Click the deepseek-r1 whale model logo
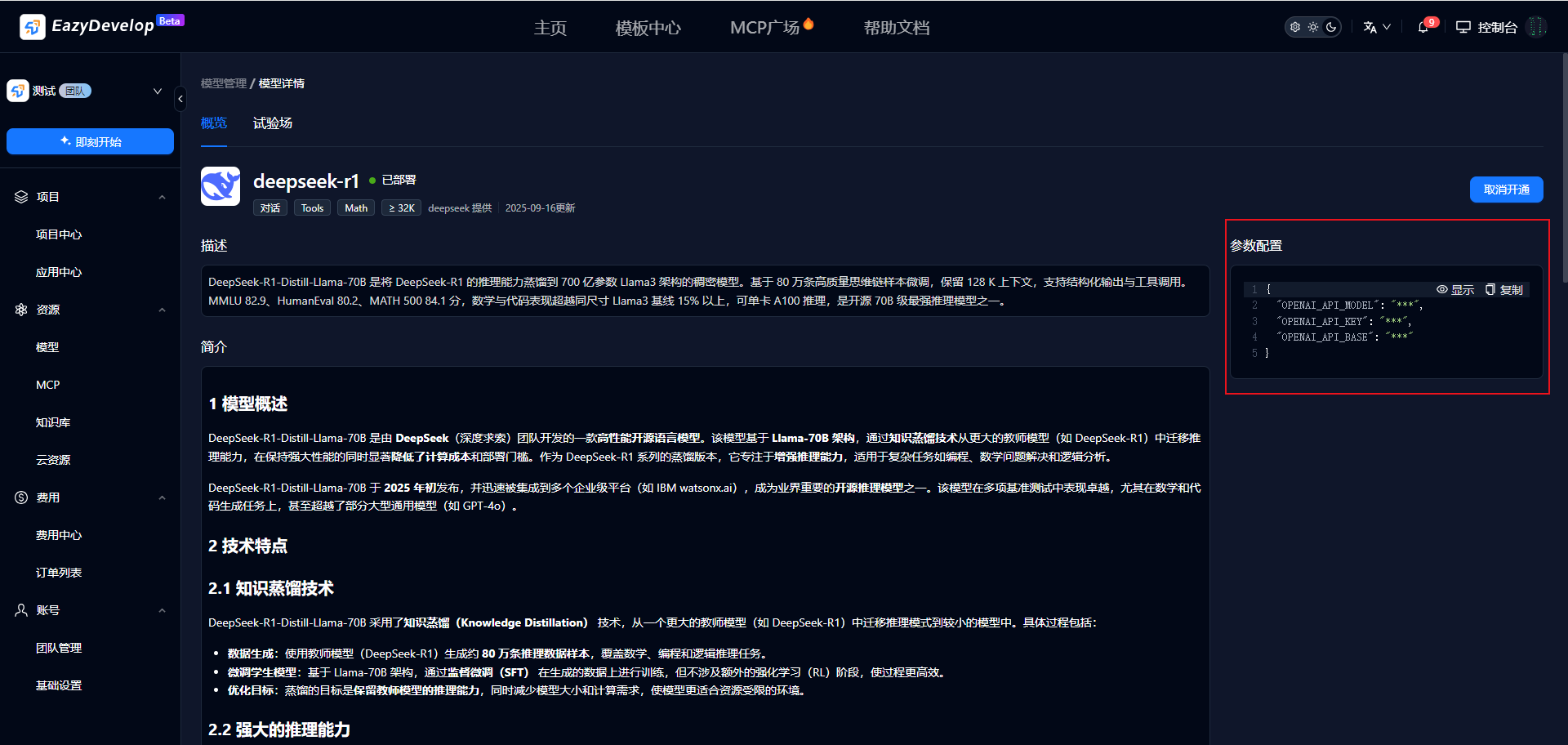 click(x=220, y=186)
